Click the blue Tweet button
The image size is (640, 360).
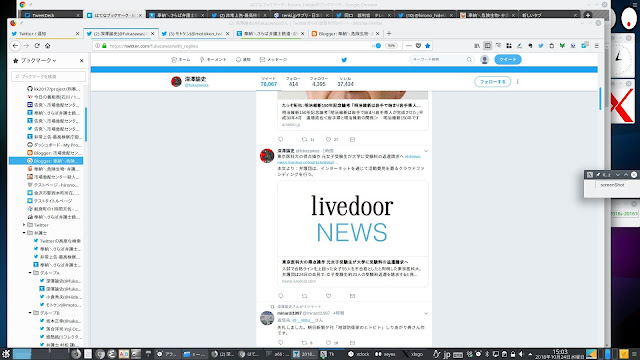point(508,60)
